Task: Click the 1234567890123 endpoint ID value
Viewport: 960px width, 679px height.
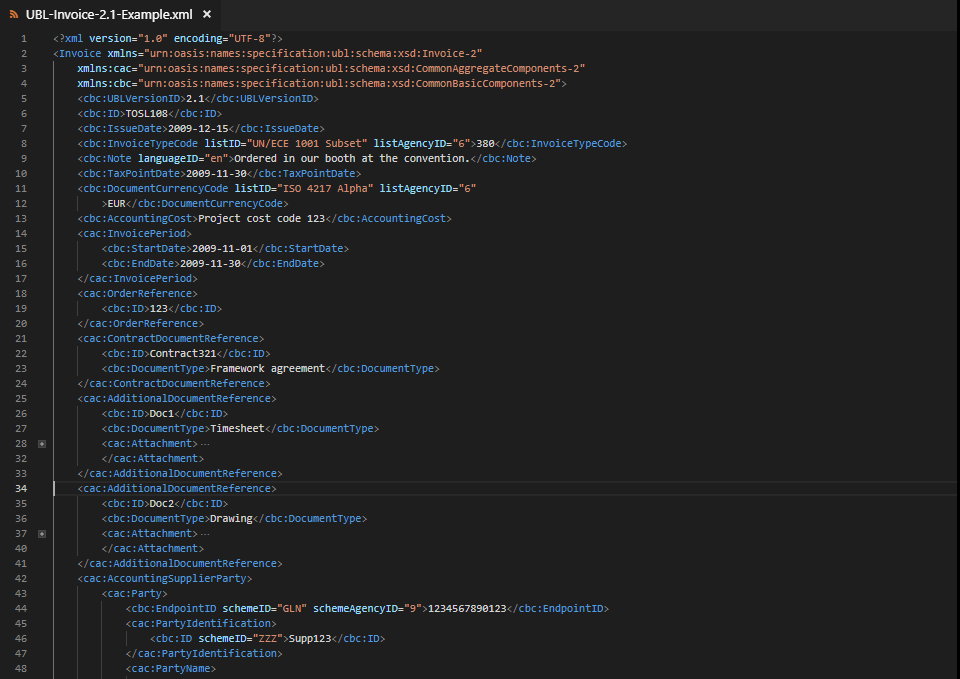Action: point(468,608)
